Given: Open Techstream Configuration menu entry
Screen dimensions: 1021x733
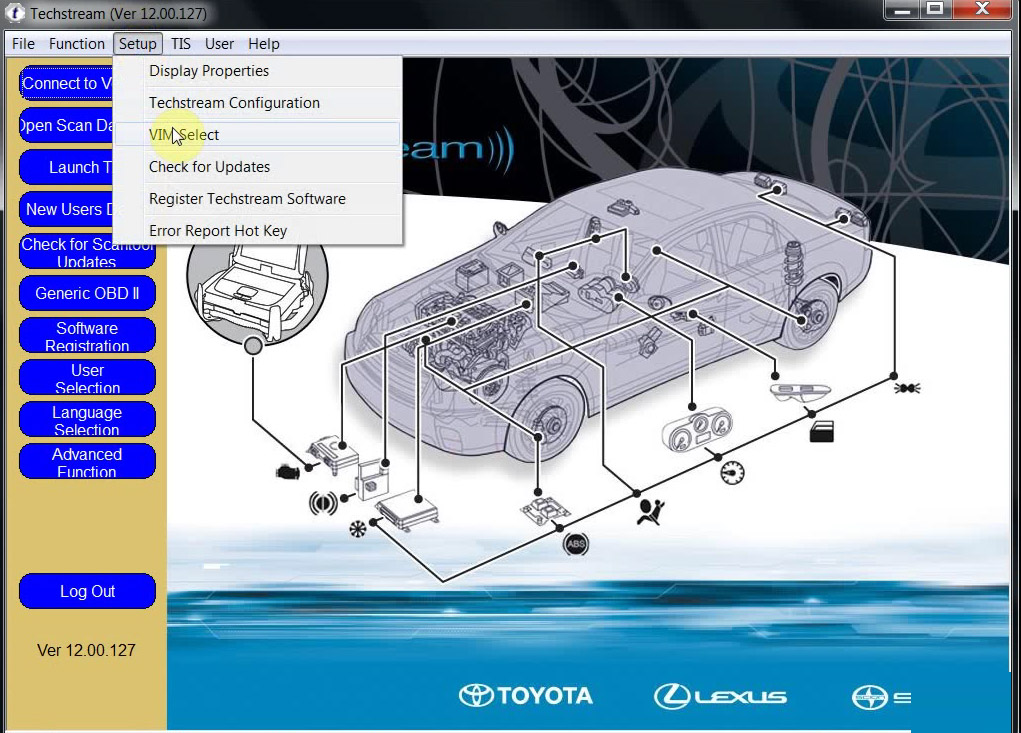Looking at the screenshot, I should pyautogui.click(x=234, y=103).
